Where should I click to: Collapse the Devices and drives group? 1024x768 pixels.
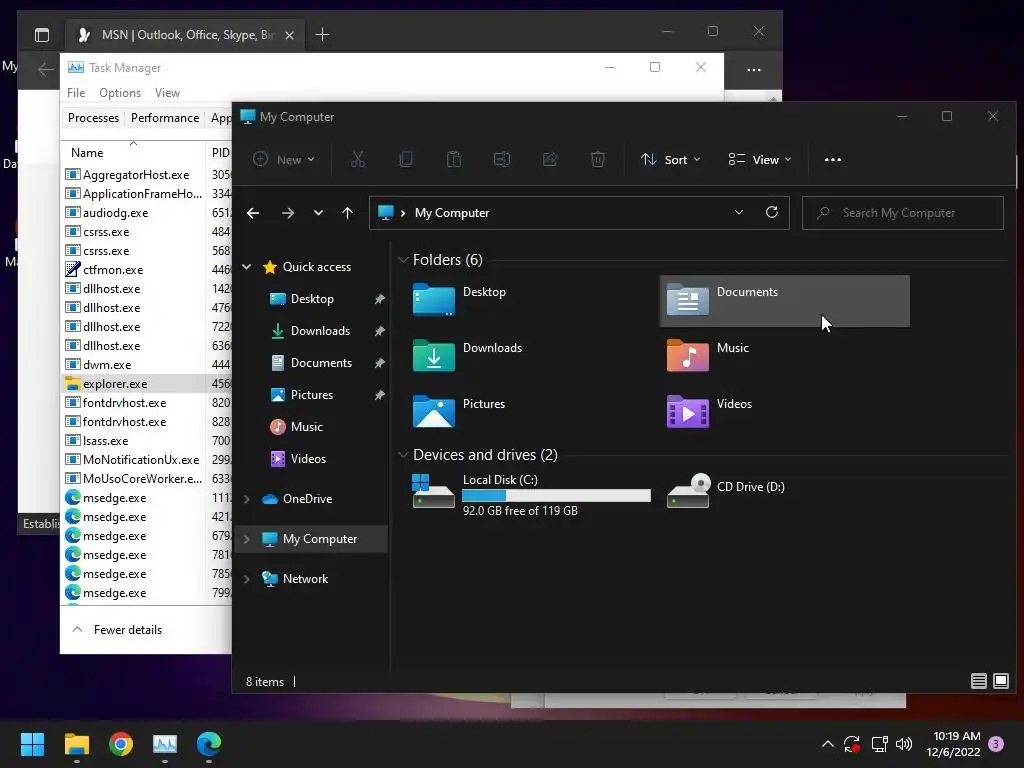(403, 455)
